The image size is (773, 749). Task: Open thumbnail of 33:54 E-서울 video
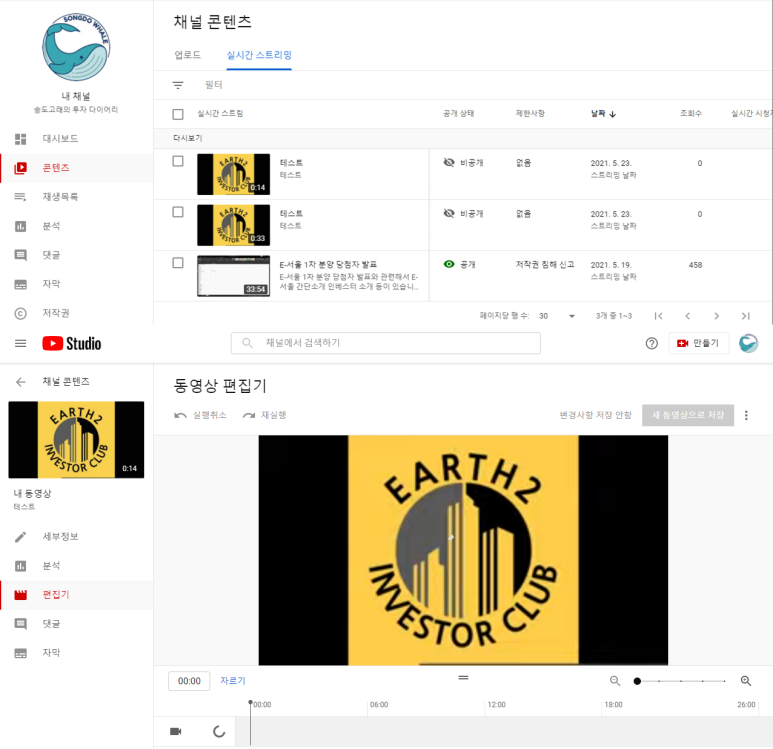[234, 276]
